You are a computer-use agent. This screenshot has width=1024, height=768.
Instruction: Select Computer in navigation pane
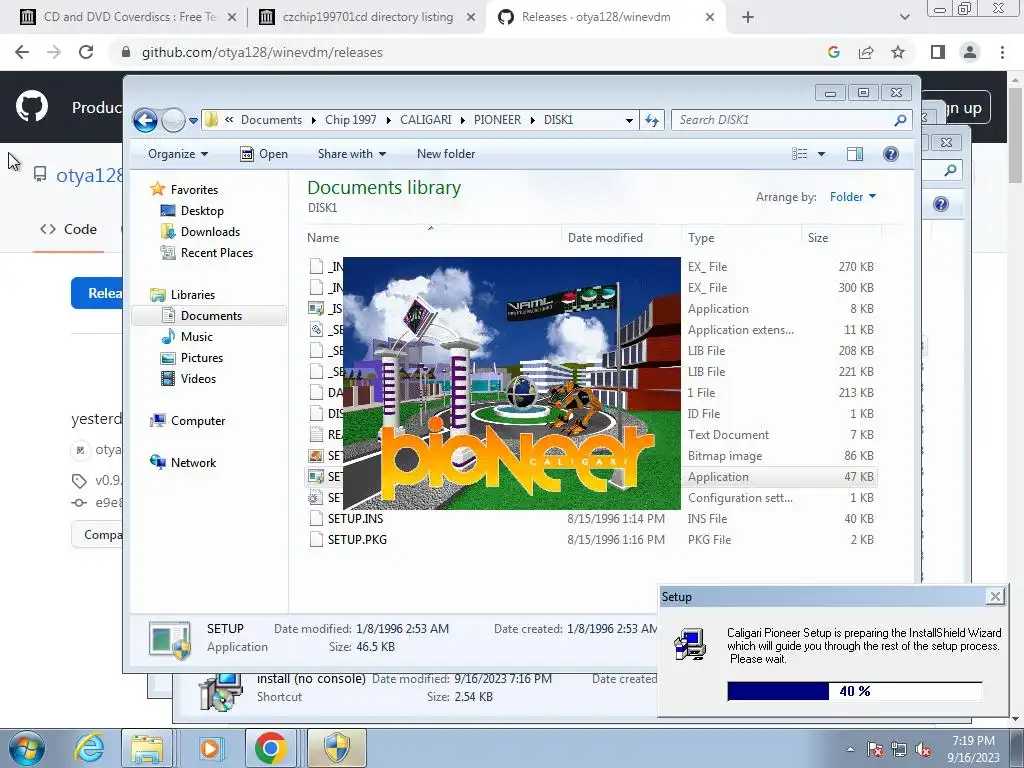[197, 421]
